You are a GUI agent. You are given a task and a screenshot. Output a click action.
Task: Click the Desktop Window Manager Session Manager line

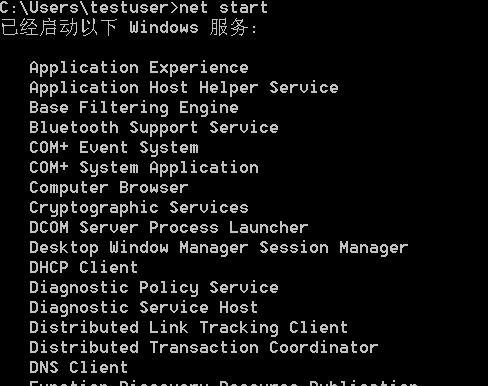pos(219,248)
